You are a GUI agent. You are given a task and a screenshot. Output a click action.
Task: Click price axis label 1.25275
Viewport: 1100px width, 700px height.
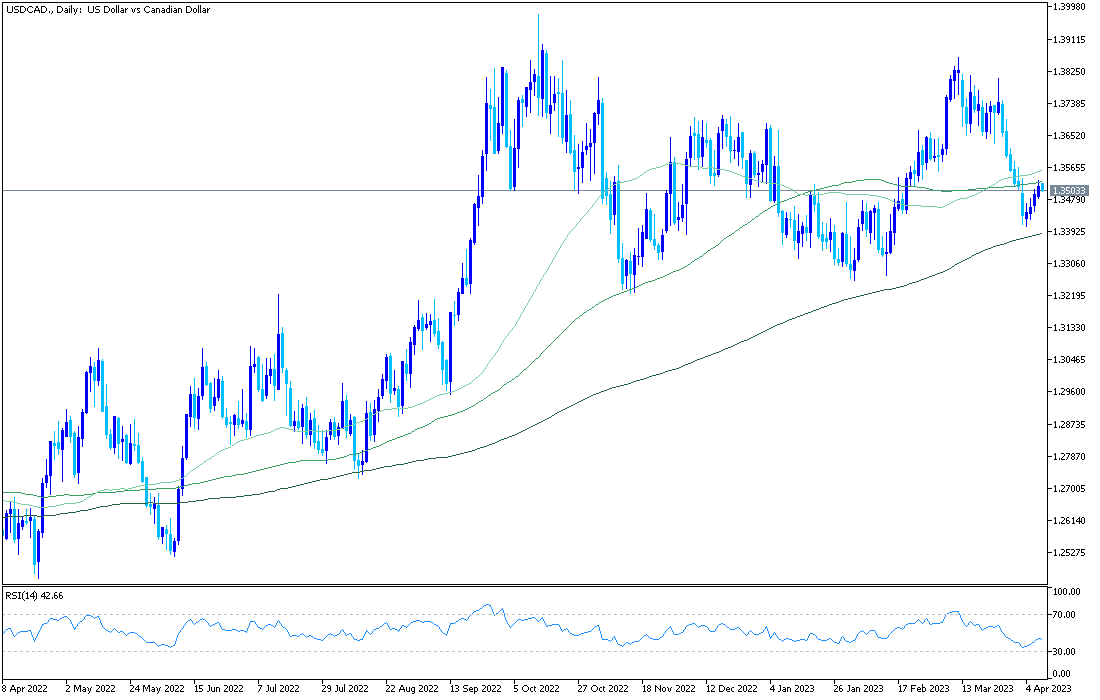coord(1070,553)
